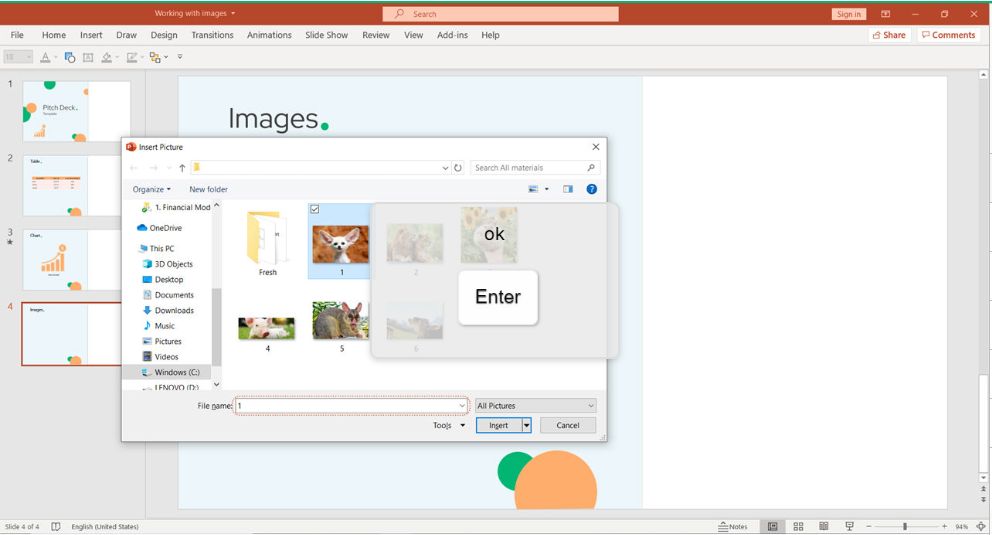Open the Customize Quick Access Toolbar arrow
Viewport: 992px width, 535px height.
pos(180,57)
